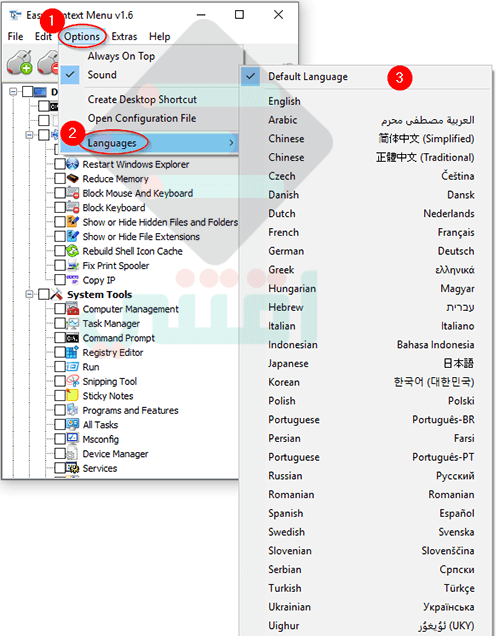
Task: Tick the Copy IP checkbox
Action: coord(60,279)
